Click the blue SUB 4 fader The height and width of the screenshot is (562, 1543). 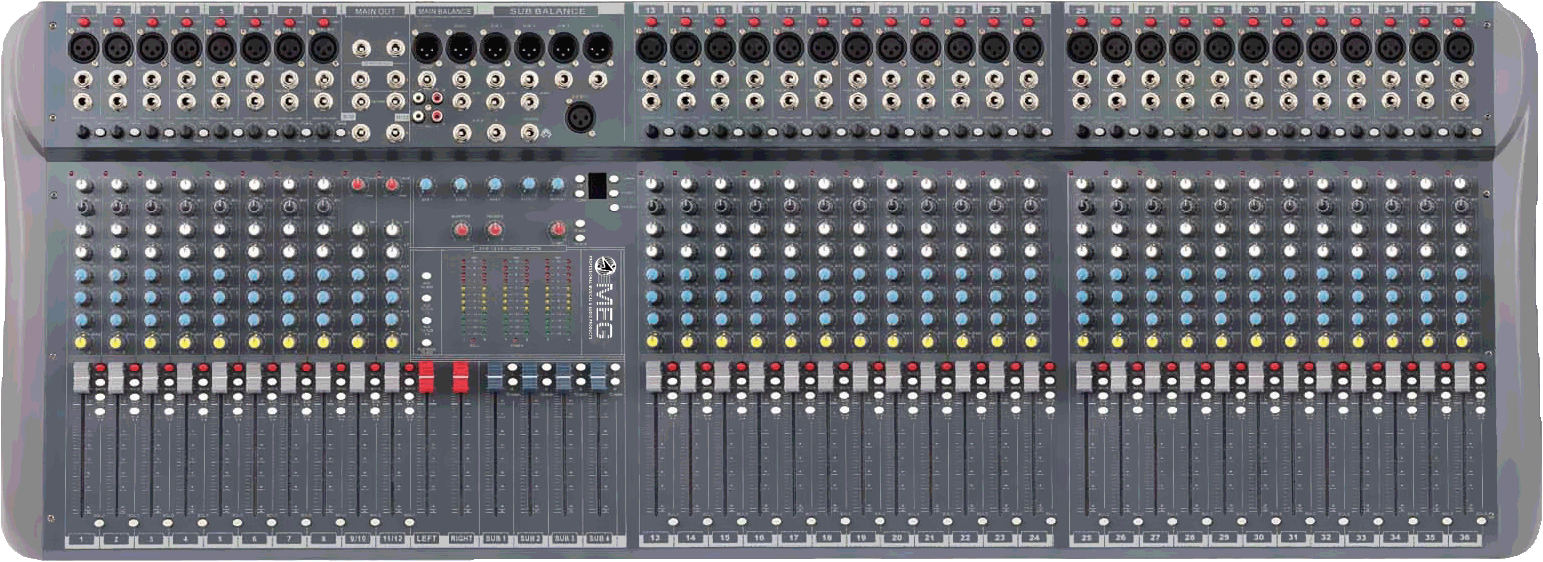[598, 377]
